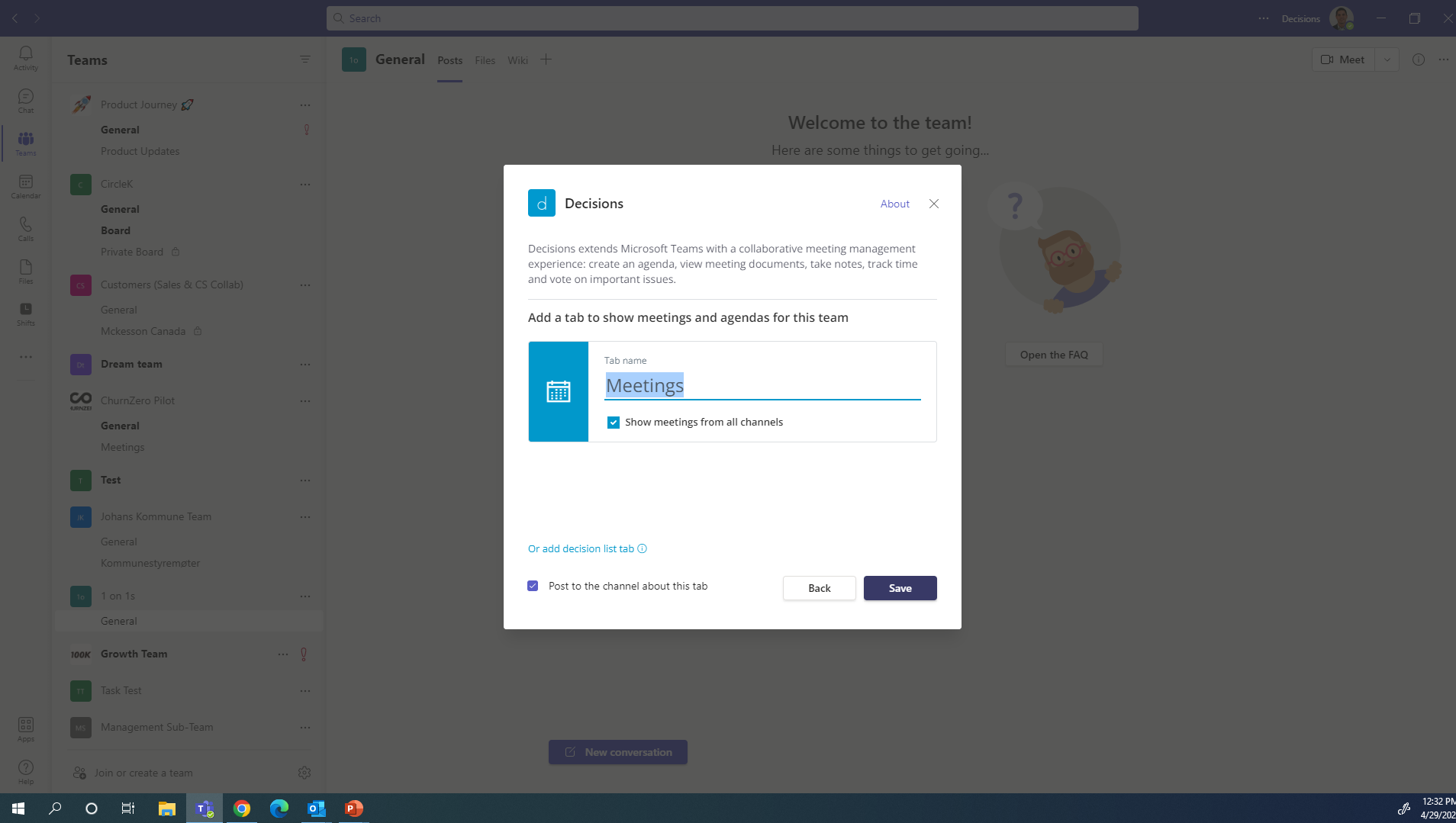Open the Shifts app
This screenshot has height=823, width=1456.
pyautogui.click(x=25, y=313)
